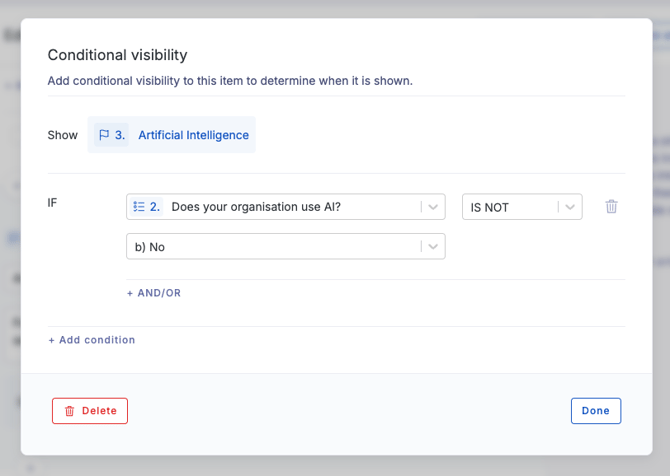
Task: Open the IS NOT operator chevron
Action: pos(570,207)
